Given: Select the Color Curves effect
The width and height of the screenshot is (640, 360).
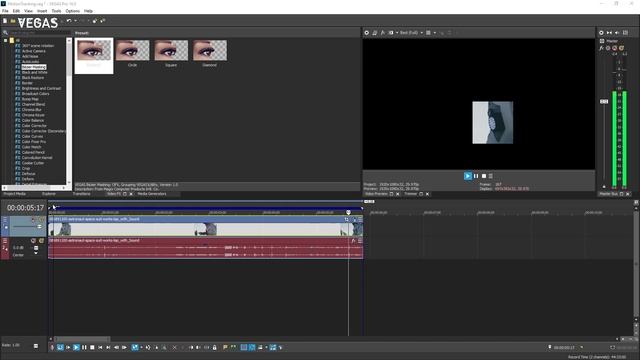Looking at the screenshot, I should pos(32,136).
